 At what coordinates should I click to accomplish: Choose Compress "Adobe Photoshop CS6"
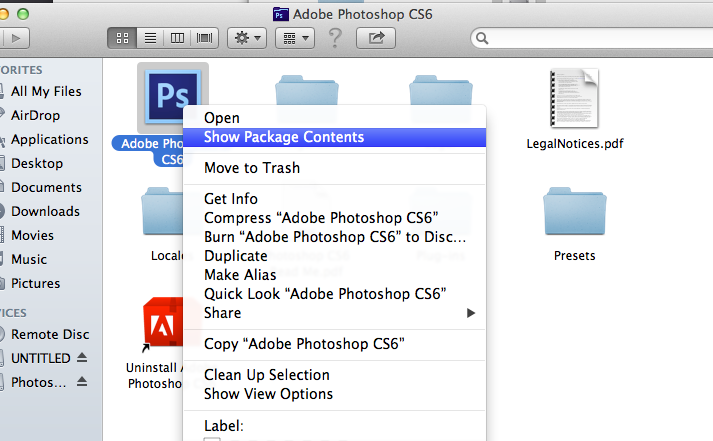tap(335, 218)
